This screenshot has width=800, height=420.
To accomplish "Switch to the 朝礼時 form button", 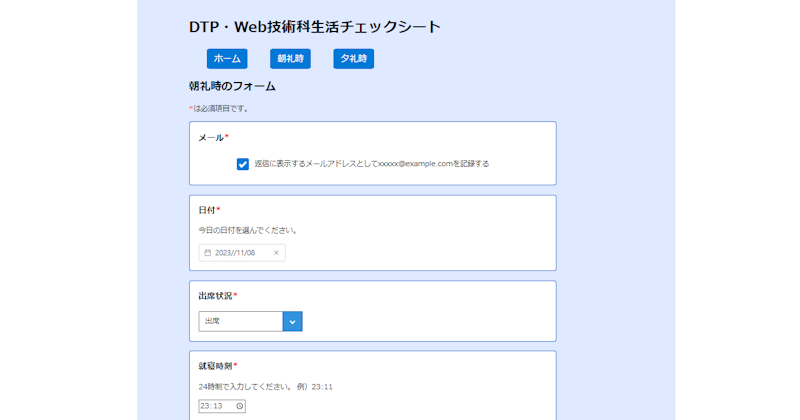I will click(290, 59).
